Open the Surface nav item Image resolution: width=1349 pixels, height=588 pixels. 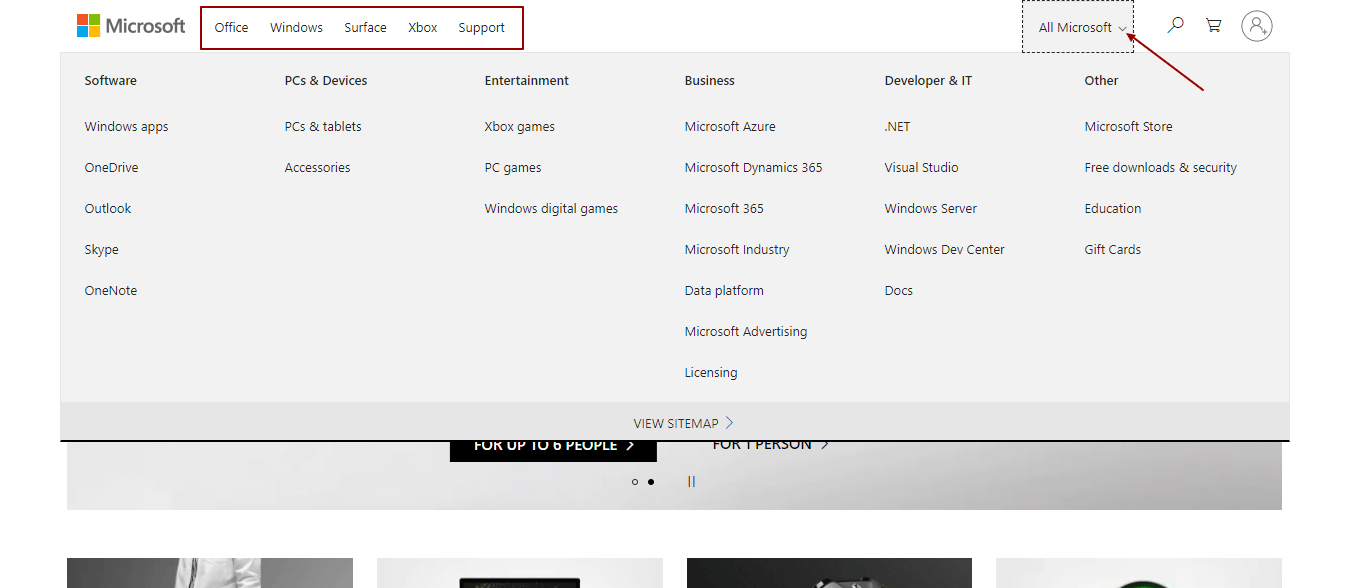coord(365,27)
